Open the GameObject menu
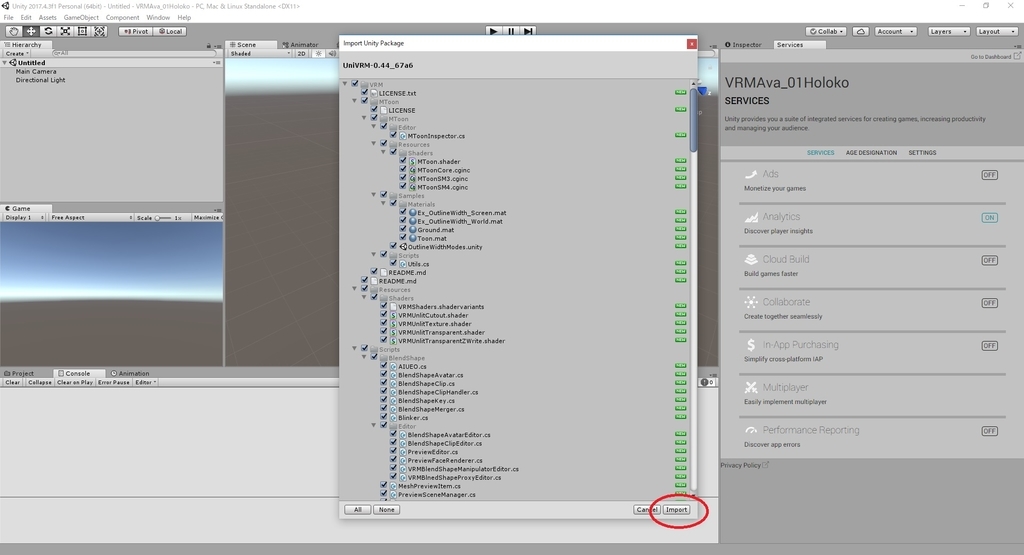The width and height of the screenshot is (1024, 555). pos(81,18)
